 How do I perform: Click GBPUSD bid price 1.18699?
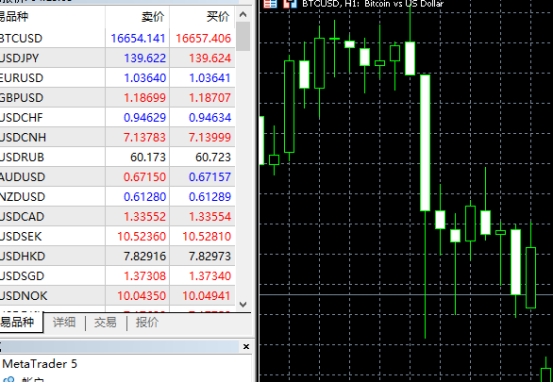(145, 98)
